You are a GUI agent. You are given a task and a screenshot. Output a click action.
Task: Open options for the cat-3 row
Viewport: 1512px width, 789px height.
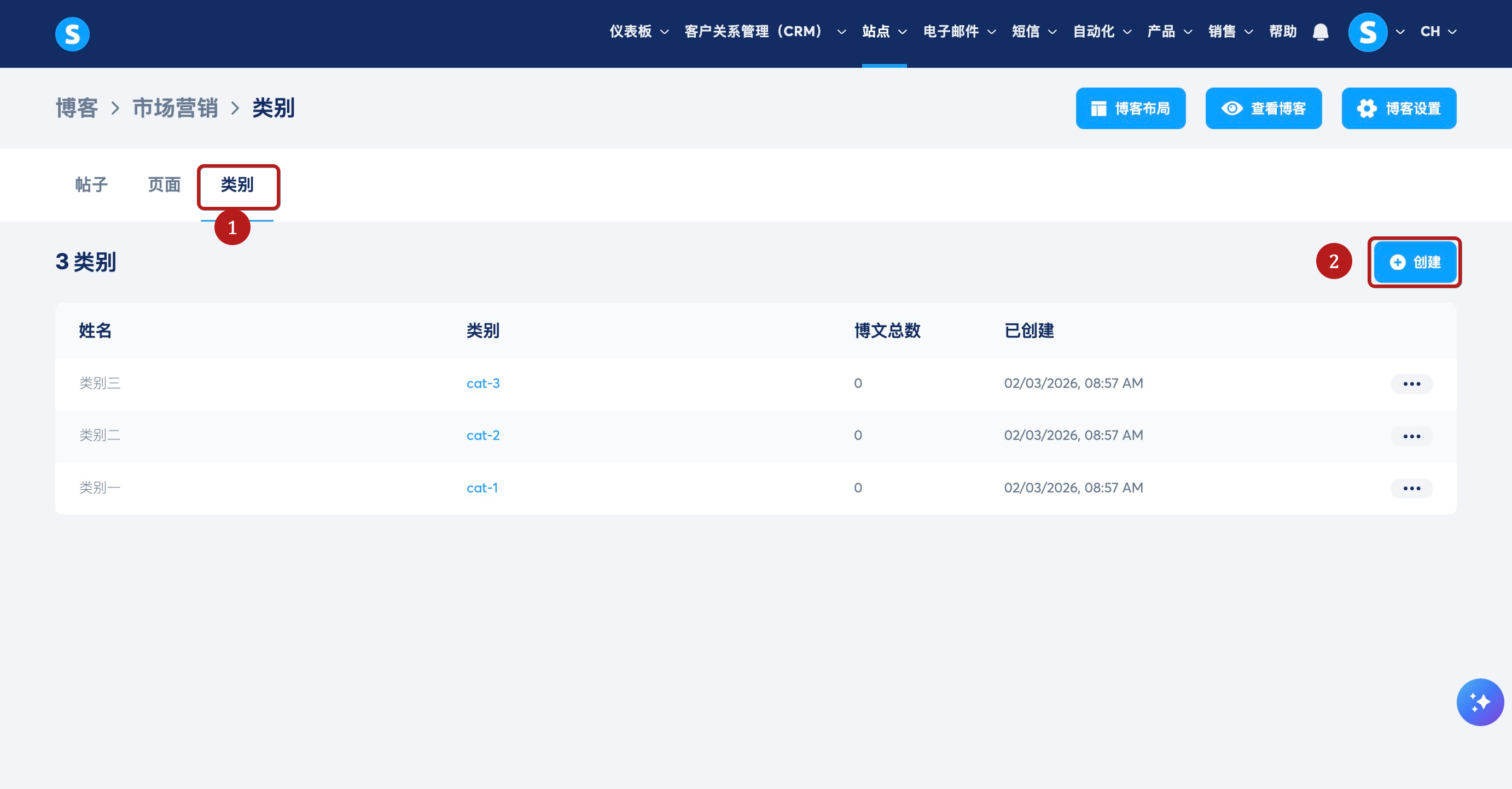click(x=1411, y=384)
